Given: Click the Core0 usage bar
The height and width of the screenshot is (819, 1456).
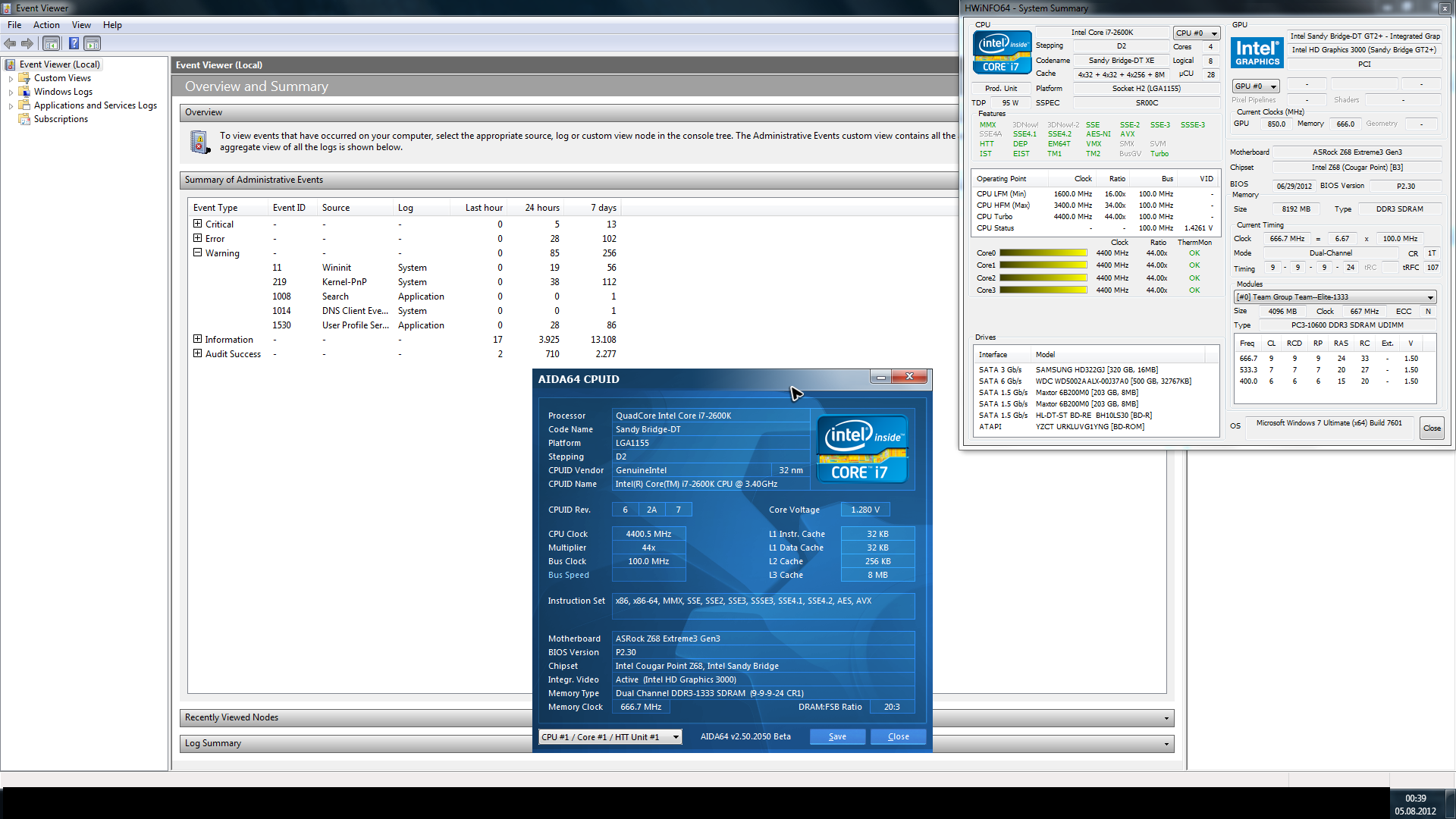Looking at the screenshot, I should pos(1043,253).
